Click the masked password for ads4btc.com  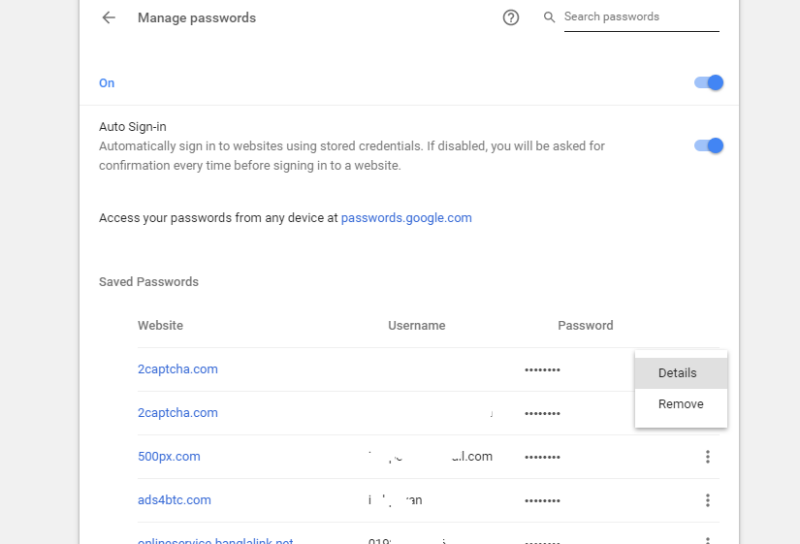tap(542, 500)
